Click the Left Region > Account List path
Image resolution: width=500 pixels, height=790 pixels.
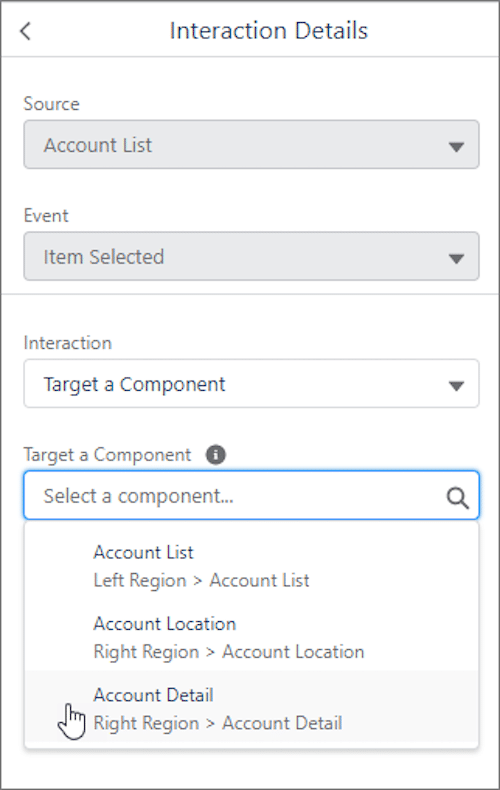[x=201, y=580]
